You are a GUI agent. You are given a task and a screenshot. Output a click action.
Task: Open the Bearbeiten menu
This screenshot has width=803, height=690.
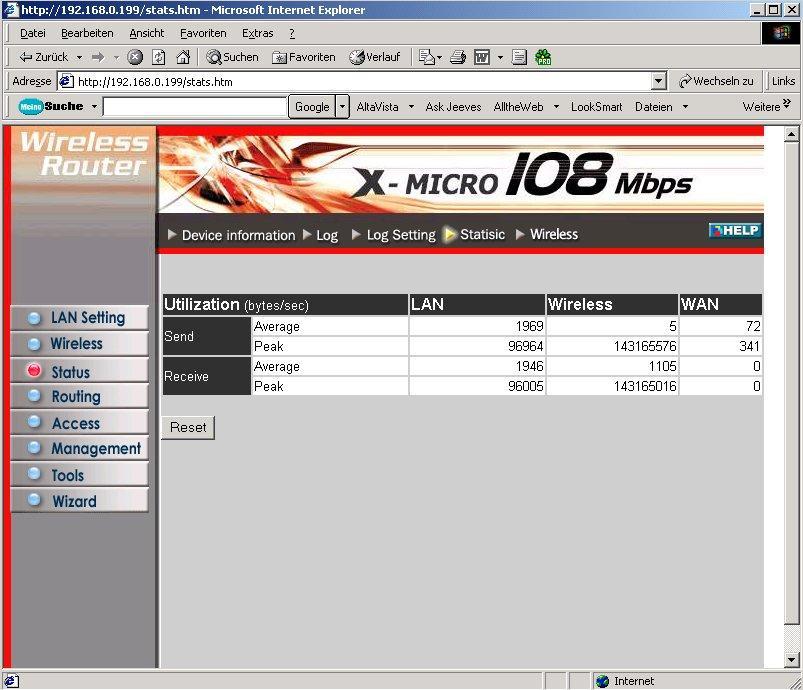pyautogui.click(x=87, y=33)
